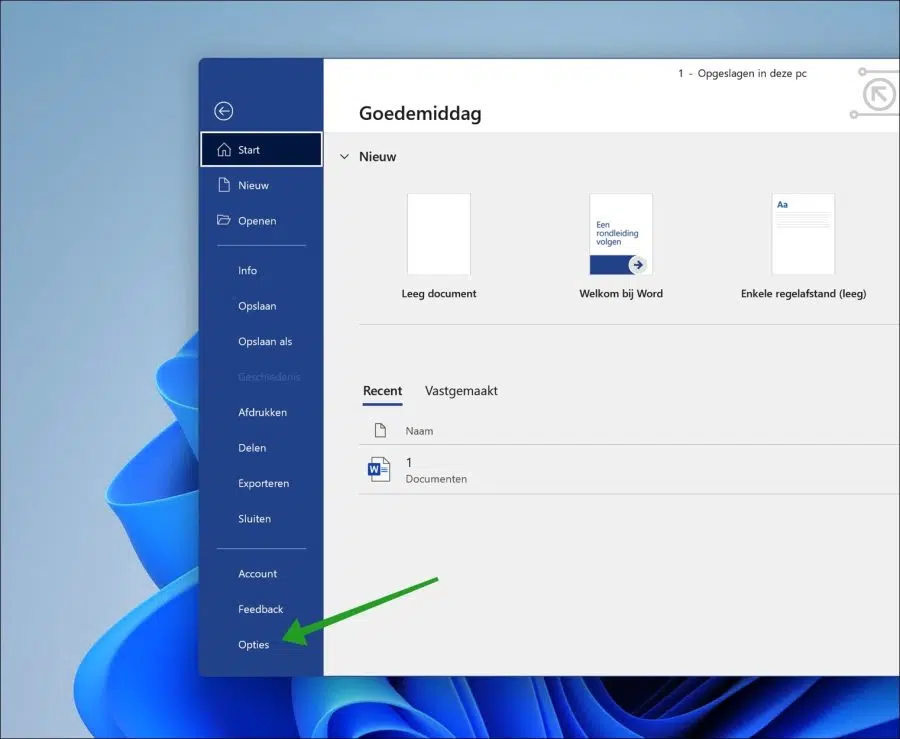Screen dimensions: 900x739
Task: Click the Documenten location text
Action: click(436, 479)
